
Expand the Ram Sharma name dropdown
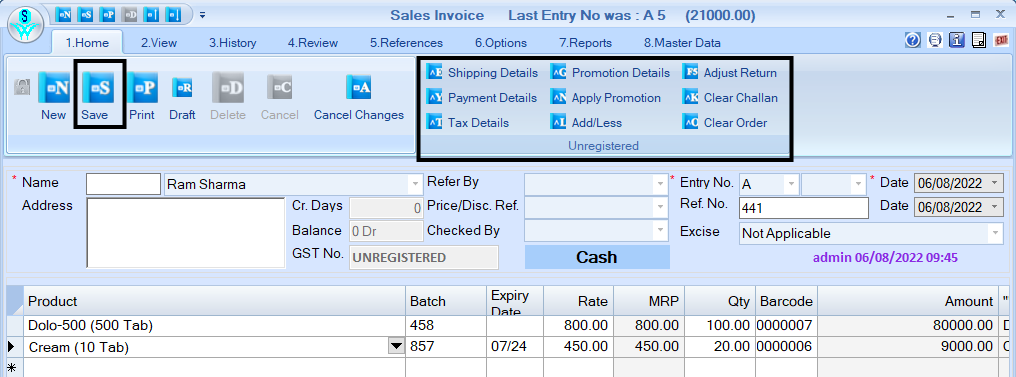coord(415,185)
